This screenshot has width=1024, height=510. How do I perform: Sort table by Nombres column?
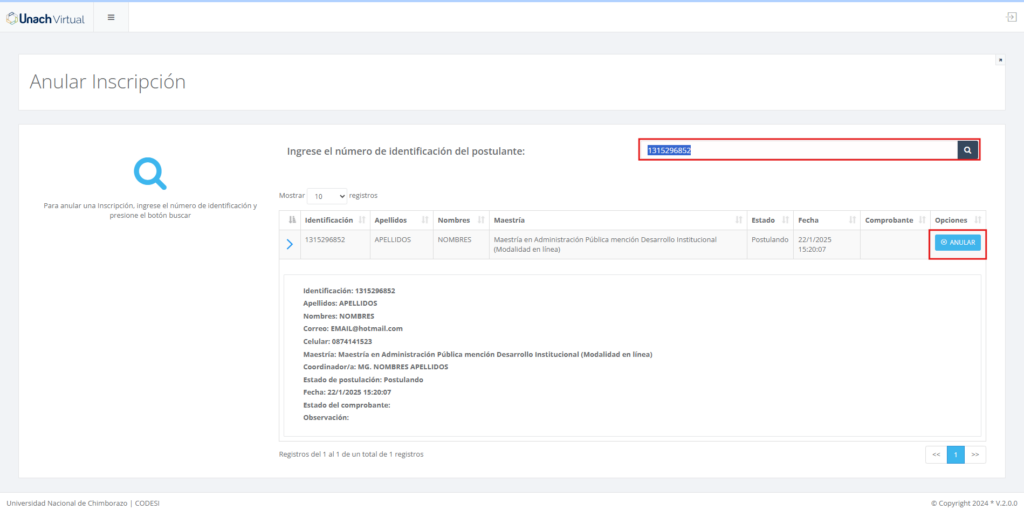(x=460, y=220)
